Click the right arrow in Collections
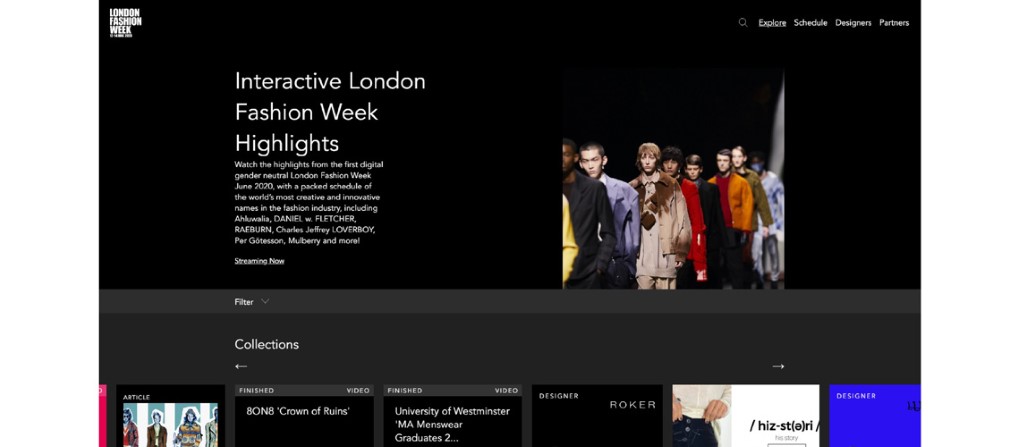Screen dimensions: 1020x447 (x=778, y=366)
